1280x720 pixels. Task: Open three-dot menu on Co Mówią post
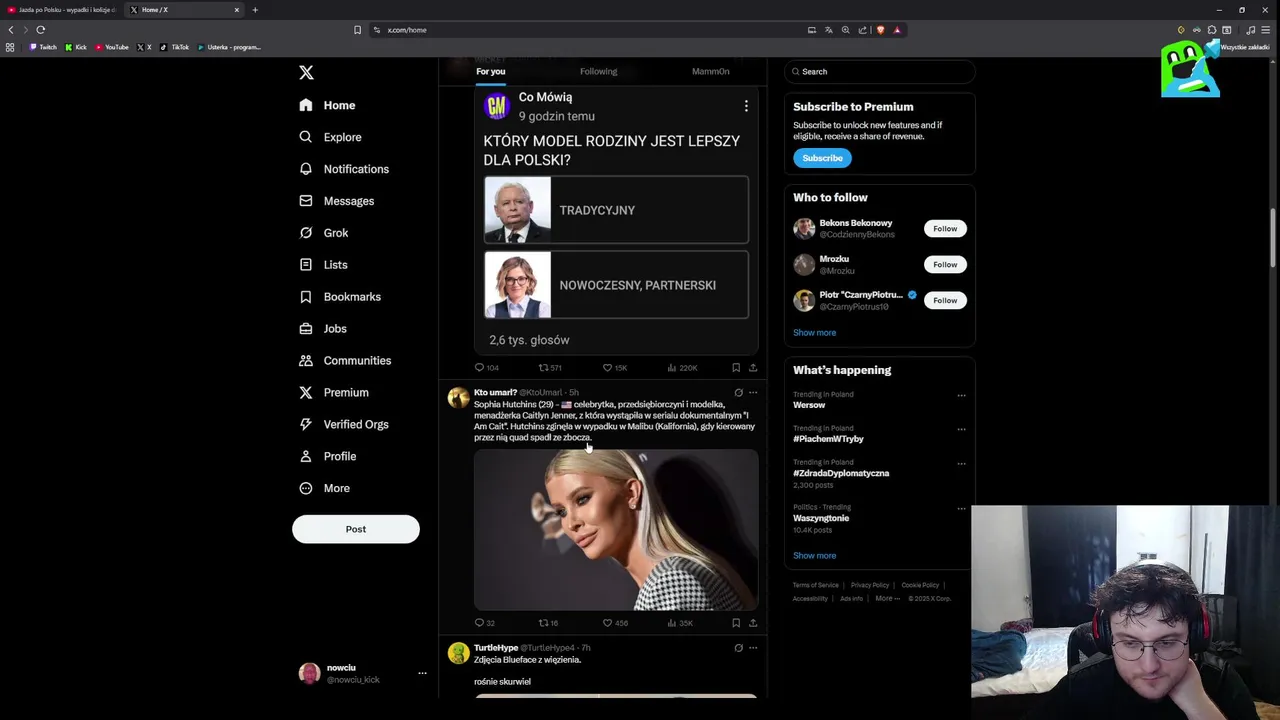745,106
